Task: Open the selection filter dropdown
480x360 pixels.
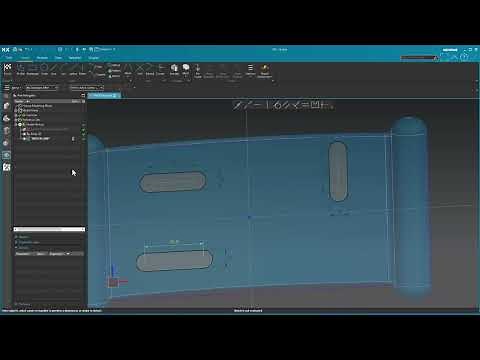Action: pos(42,88)
